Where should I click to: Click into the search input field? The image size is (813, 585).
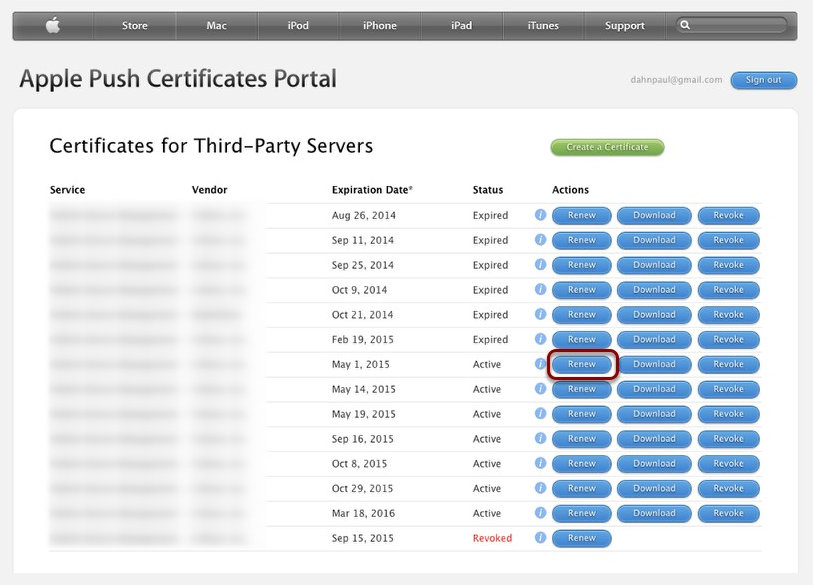(x=732, y=25)
